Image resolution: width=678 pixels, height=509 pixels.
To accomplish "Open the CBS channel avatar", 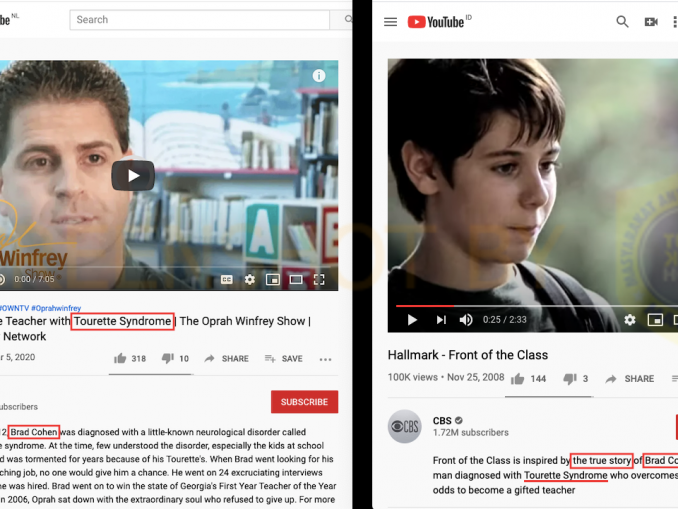I will point(405,426).
